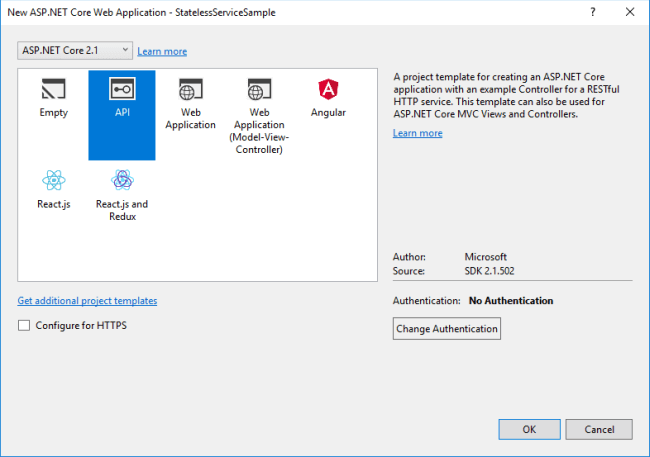Screen dimensions: 650x457
Task: Enable Configure for HTTPS checkbox
Action: tap(24, 326)
